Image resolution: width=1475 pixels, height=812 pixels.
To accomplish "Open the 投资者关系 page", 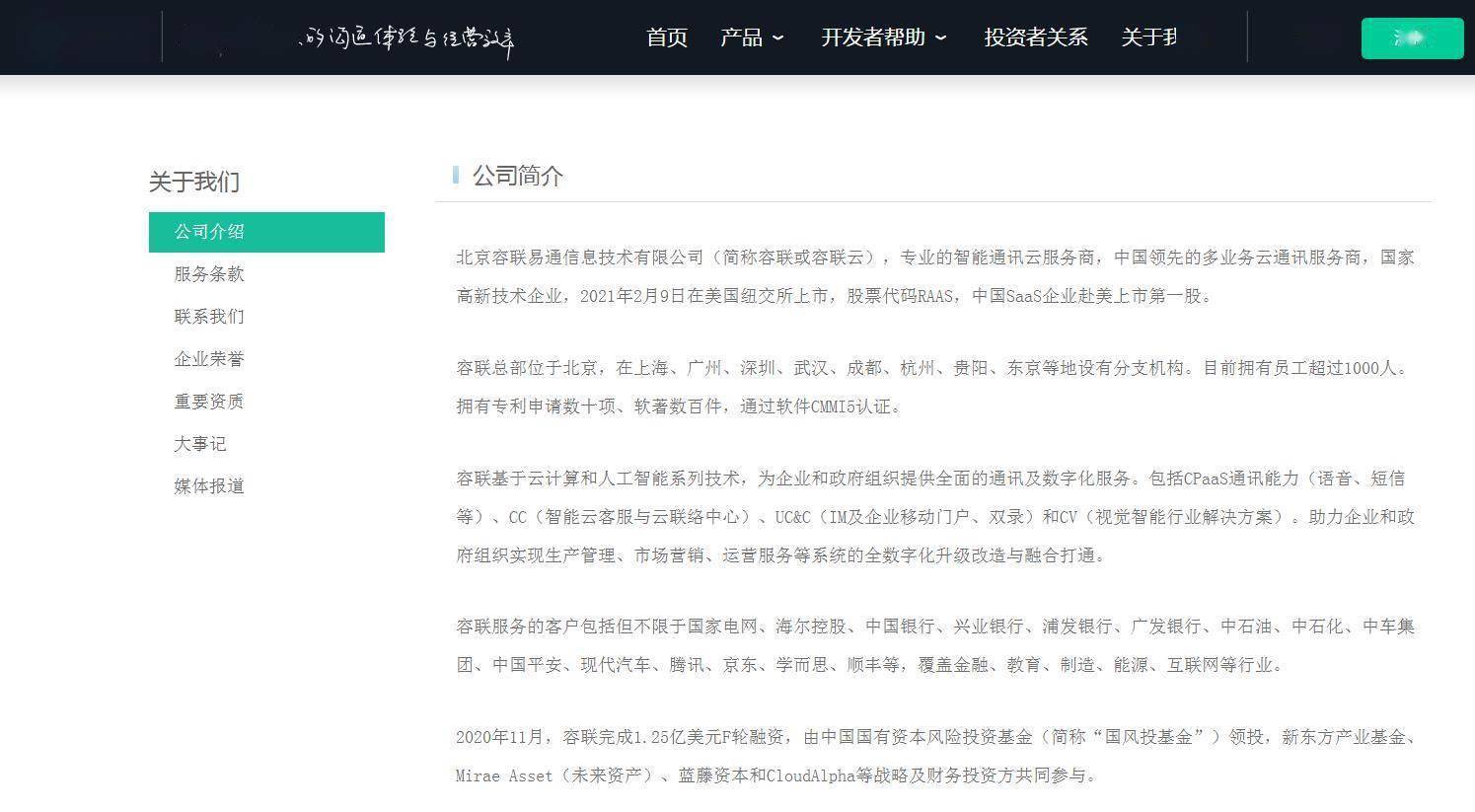I will [x=1036, y=37].
